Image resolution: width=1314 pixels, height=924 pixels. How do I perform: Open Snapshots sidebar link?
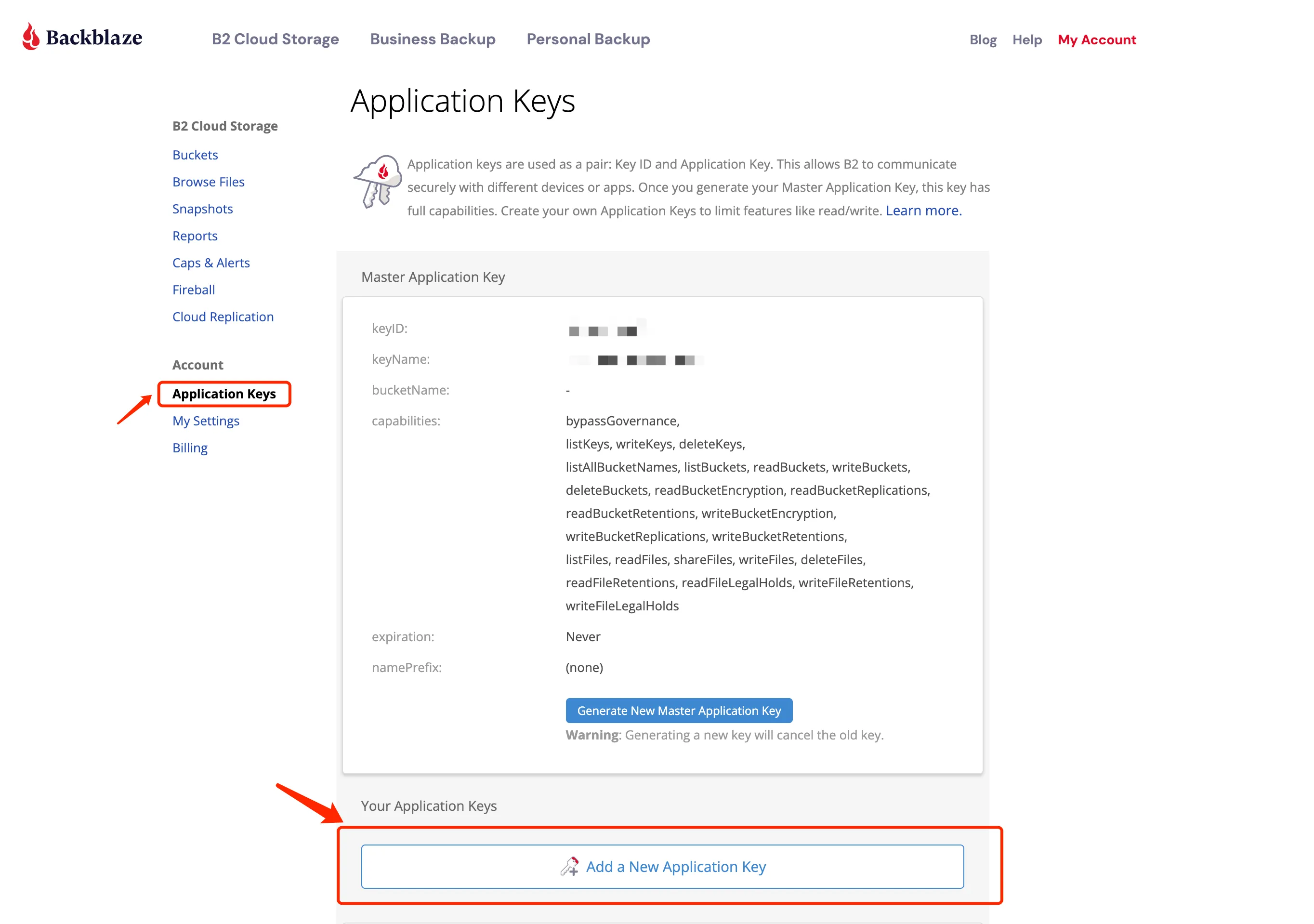click(x=203, y=209)
